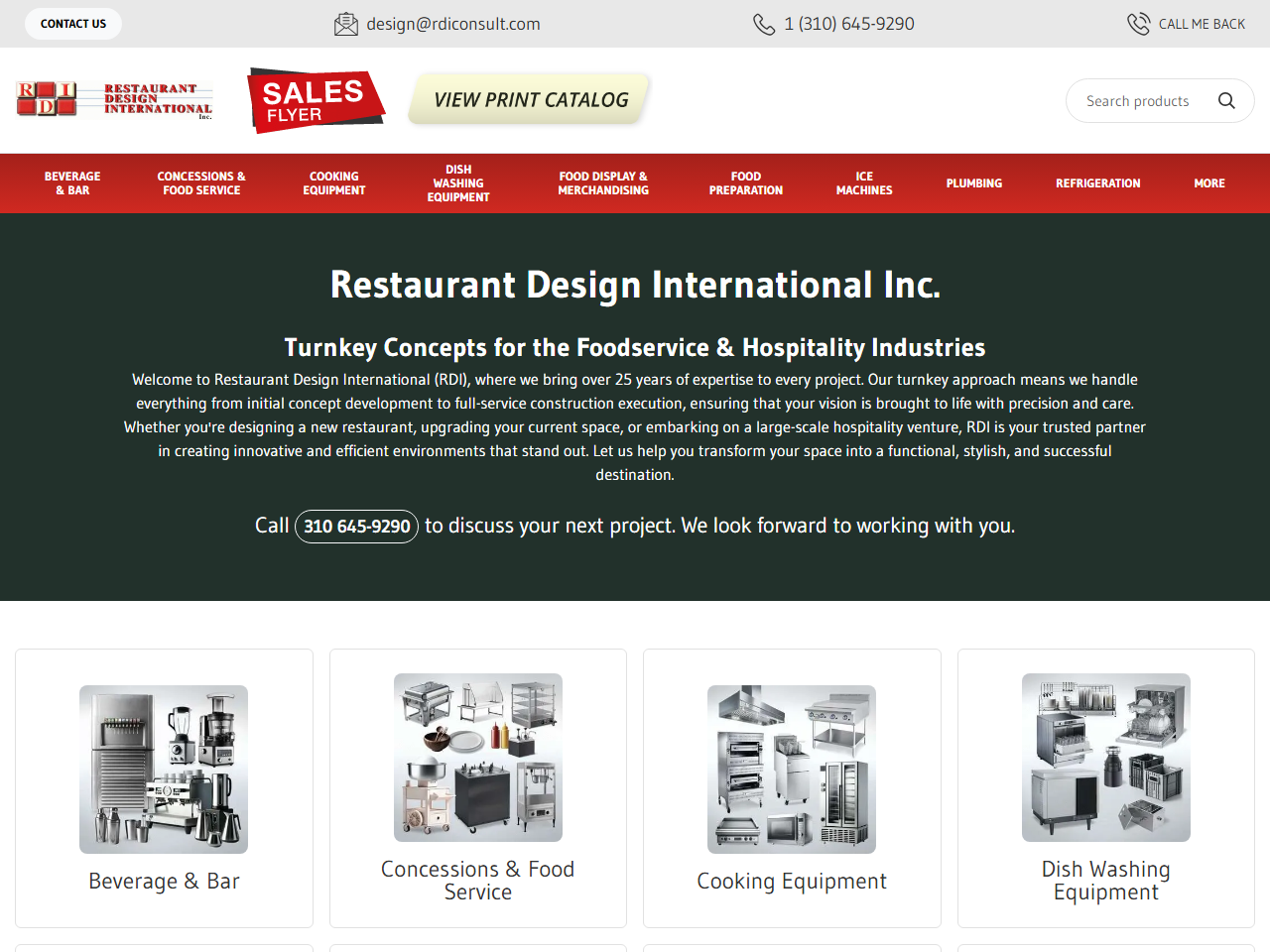Viewport: 1270px width, 952px height.
Task: Click the 310 645-9290 pill button
Action: (357, 527)
